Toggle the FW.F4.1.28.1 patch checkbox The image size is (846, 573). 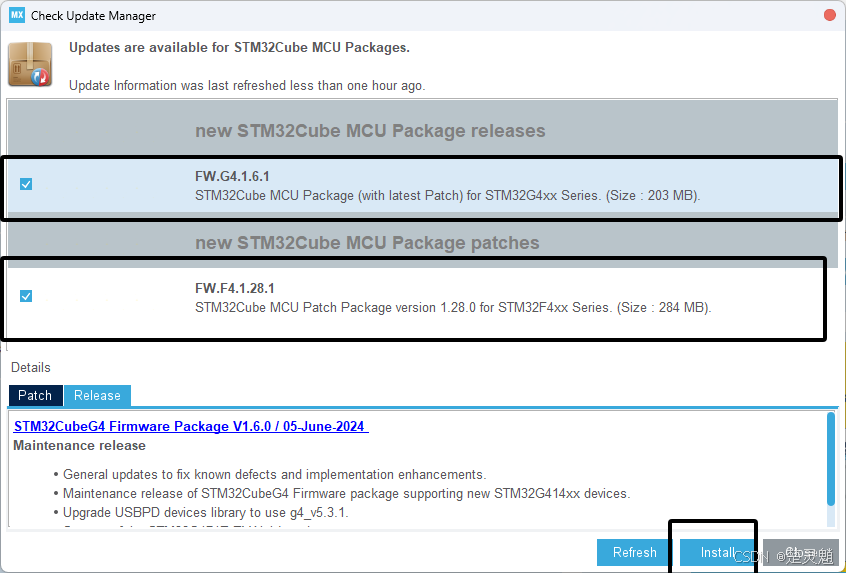coord(26,296)
